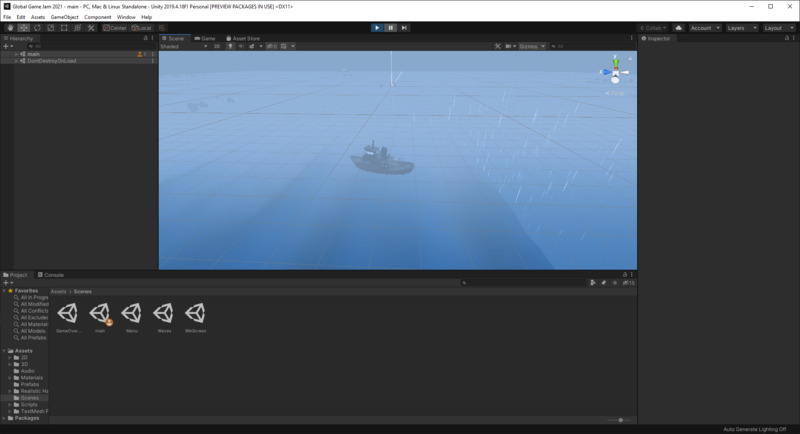
Task: Select the Rotate tool
Action: tap(37, 28)
